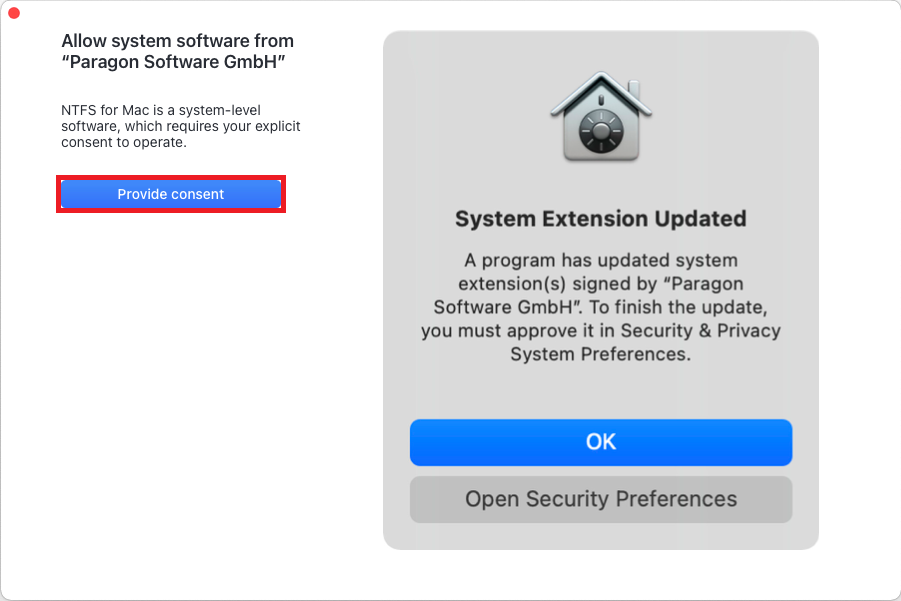Click the combination dial on the vault icon

pyautogui.click(x=601, y=132)
